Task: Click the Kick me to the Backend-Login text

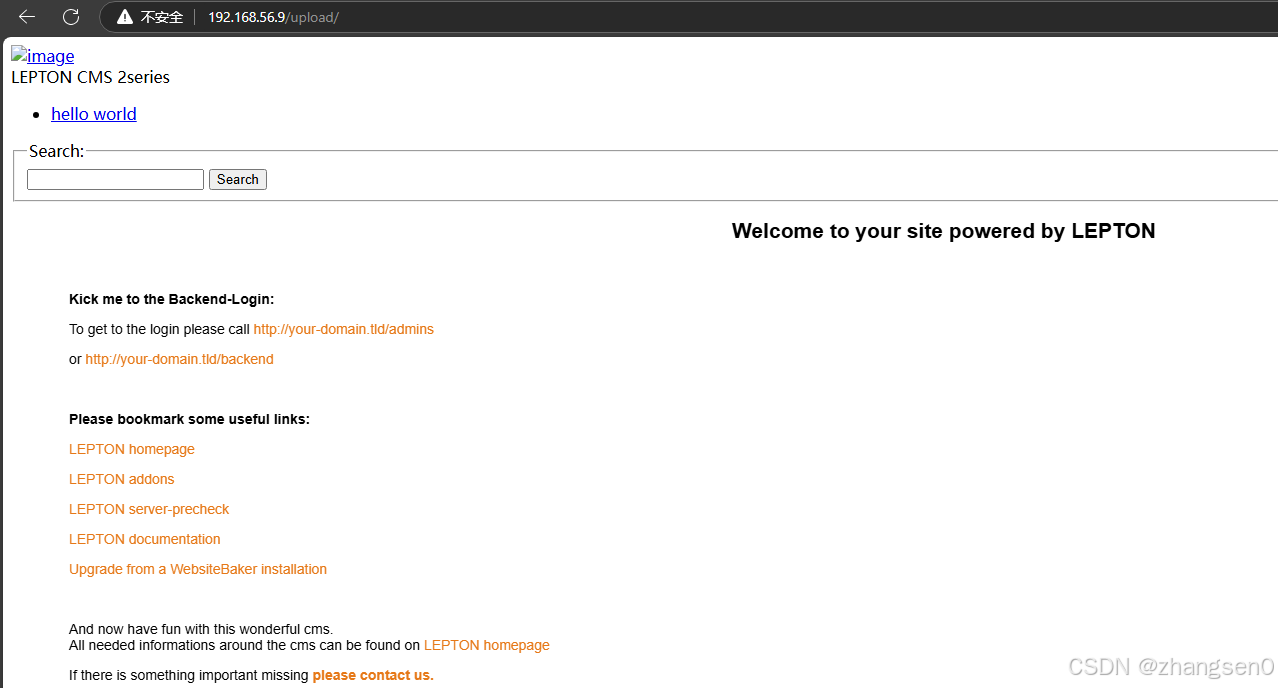Action: (171, 299)
